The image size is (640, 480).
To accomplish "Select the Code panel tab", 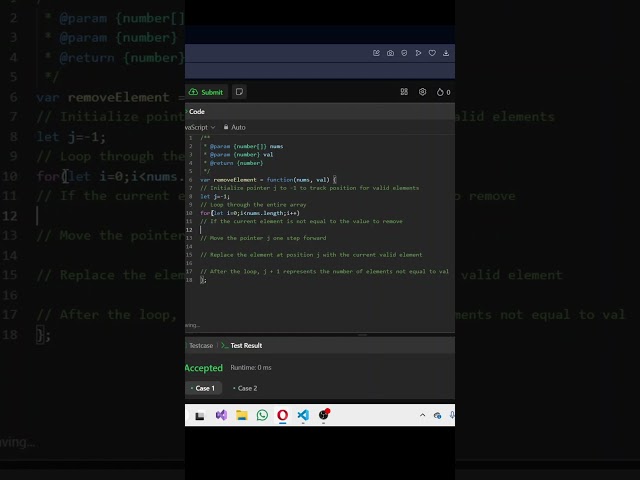I will pos(196,111).
